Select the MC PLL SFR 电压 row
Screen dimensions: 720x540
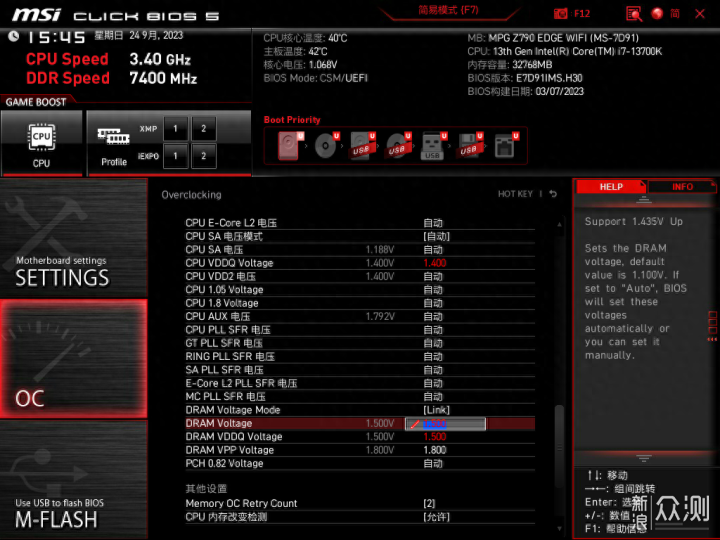(360, 397)
